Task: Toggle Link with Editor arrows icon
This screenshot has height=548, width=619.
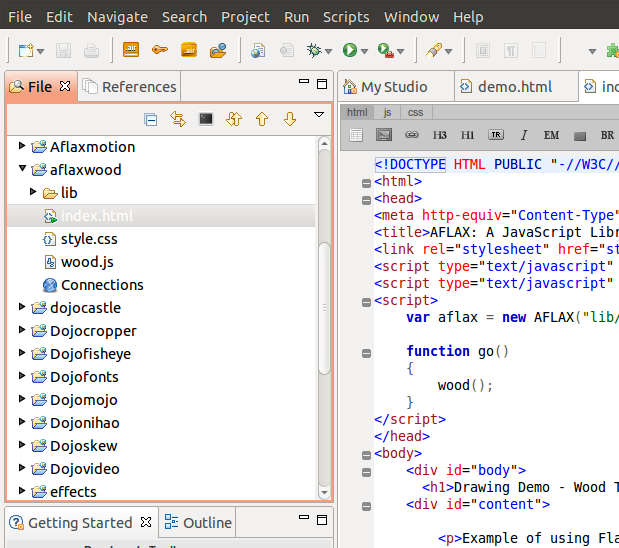Action: tap(178, 119)
